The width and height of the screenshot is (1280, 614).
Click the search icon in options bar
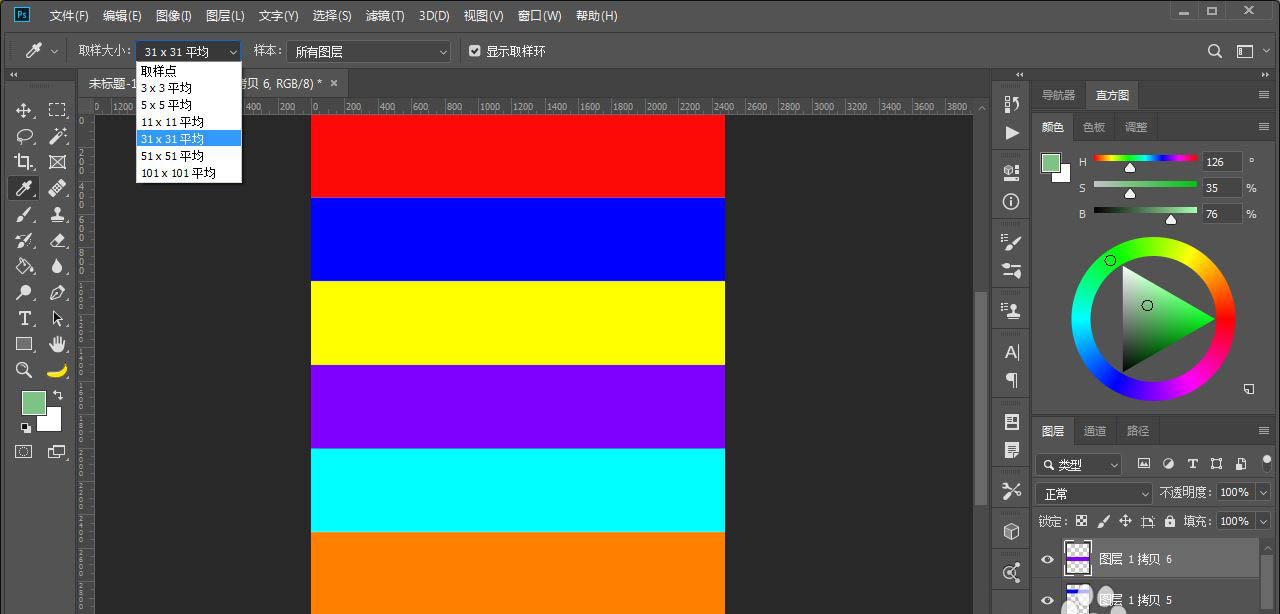(1214, 51)
